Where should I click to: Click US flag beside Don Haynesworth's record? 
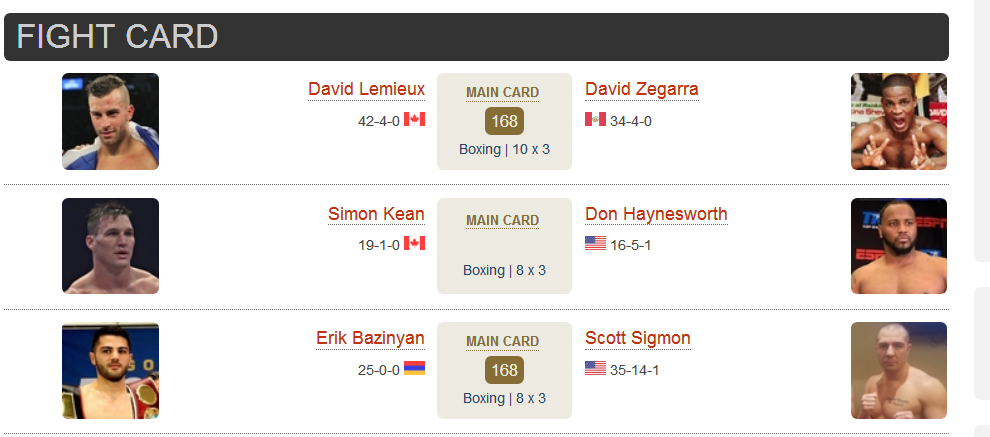click(595, 243)
